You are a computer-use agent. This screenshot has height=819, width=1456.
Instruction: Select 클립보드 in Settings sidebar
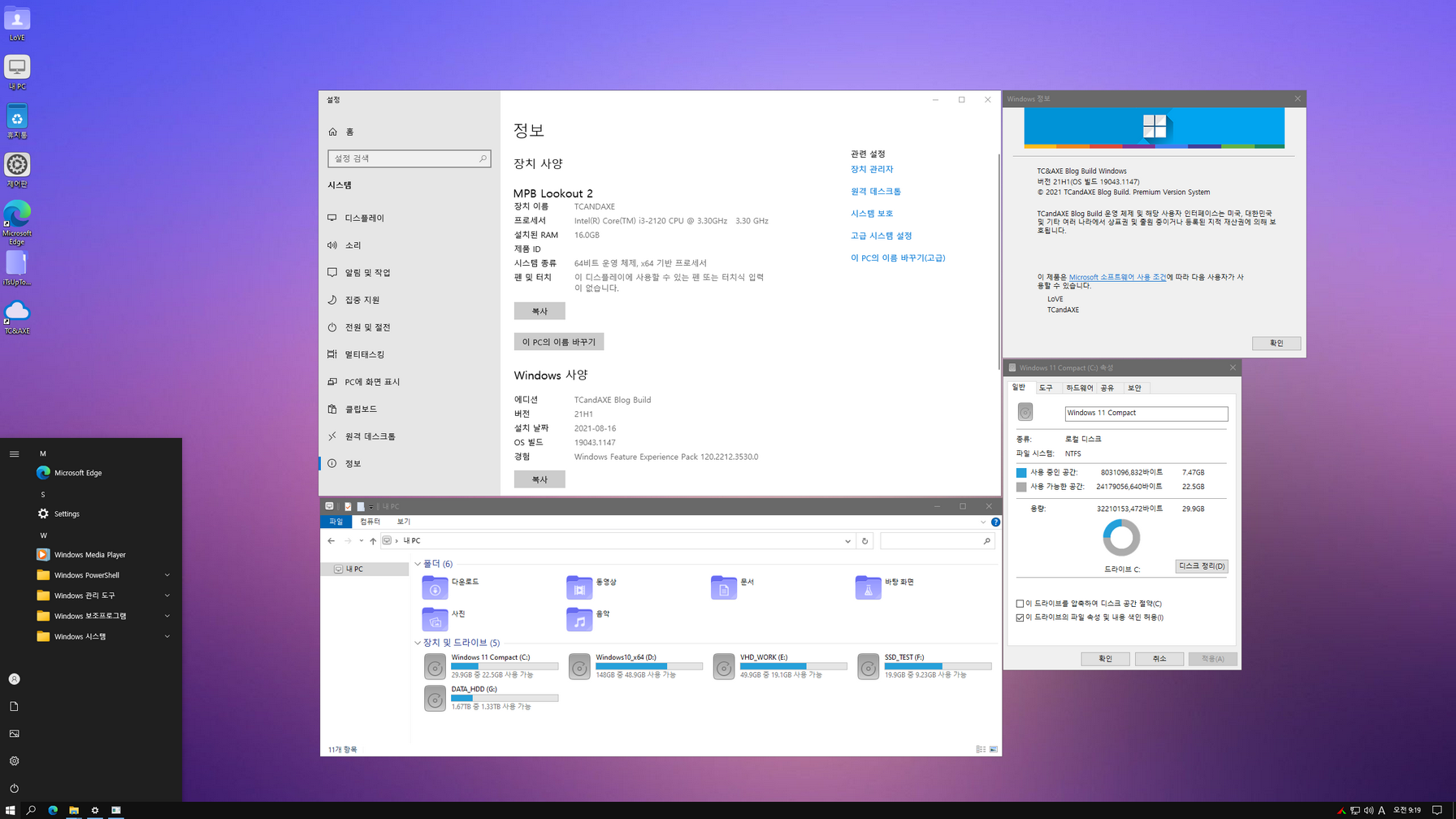[x=409, y=409]
